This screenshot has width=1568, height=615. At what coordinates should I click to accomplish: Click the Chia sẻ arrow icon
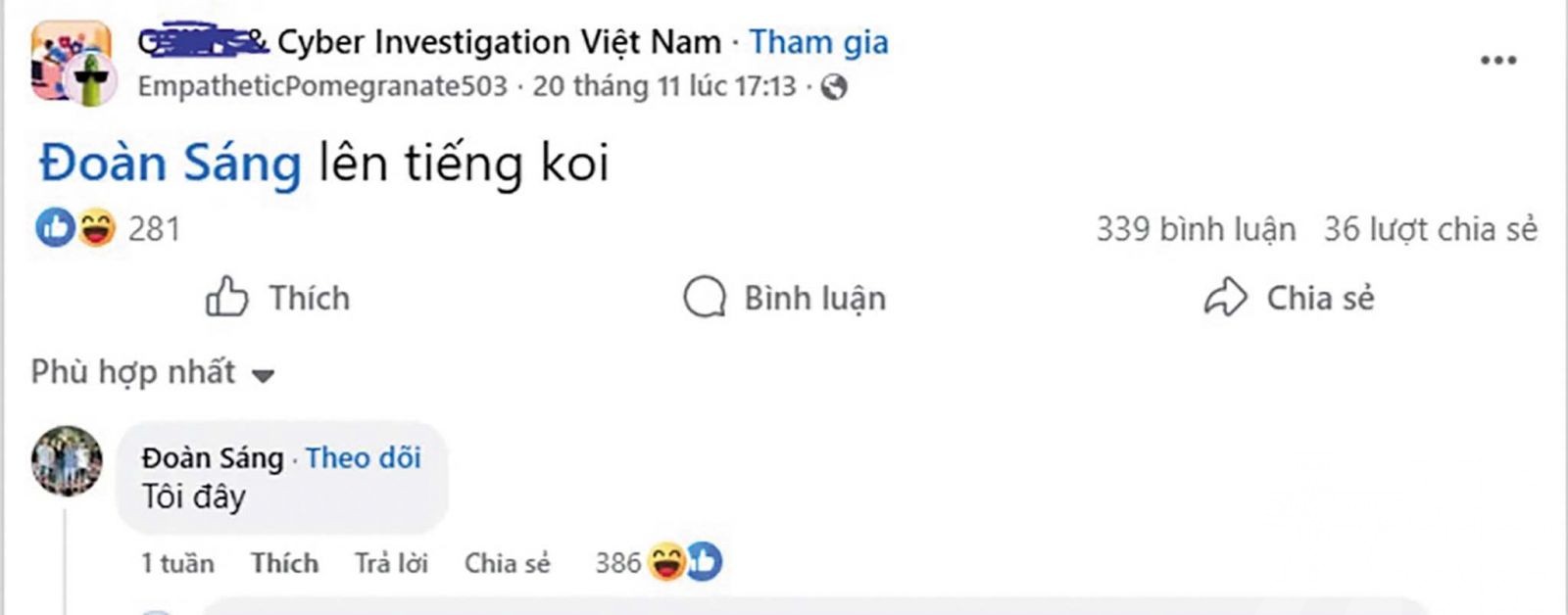pyautogui.click(x=1225, y=298)
